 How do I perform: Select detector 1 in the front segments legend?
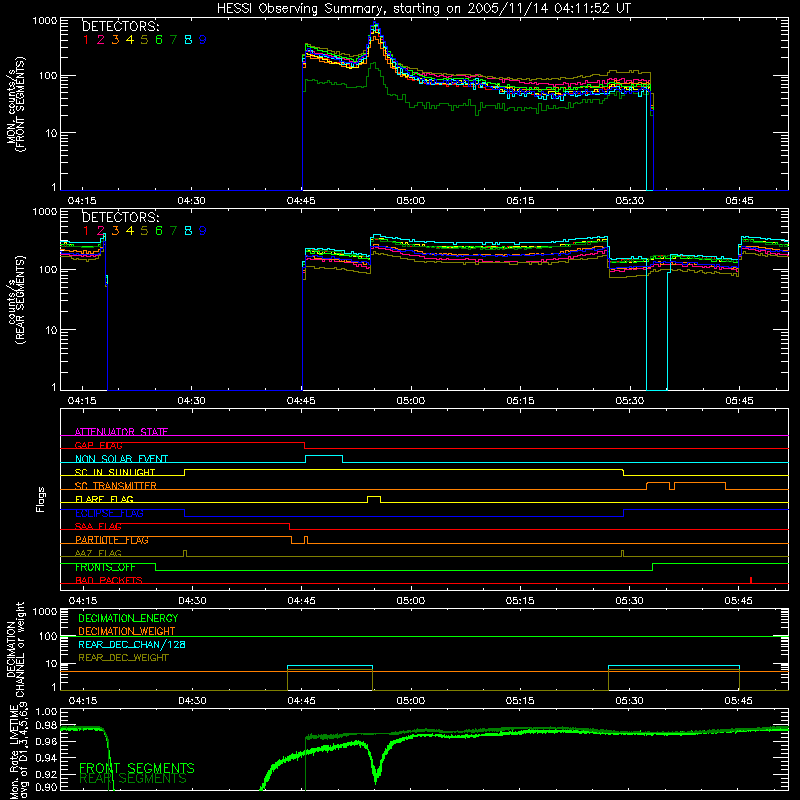86,40
